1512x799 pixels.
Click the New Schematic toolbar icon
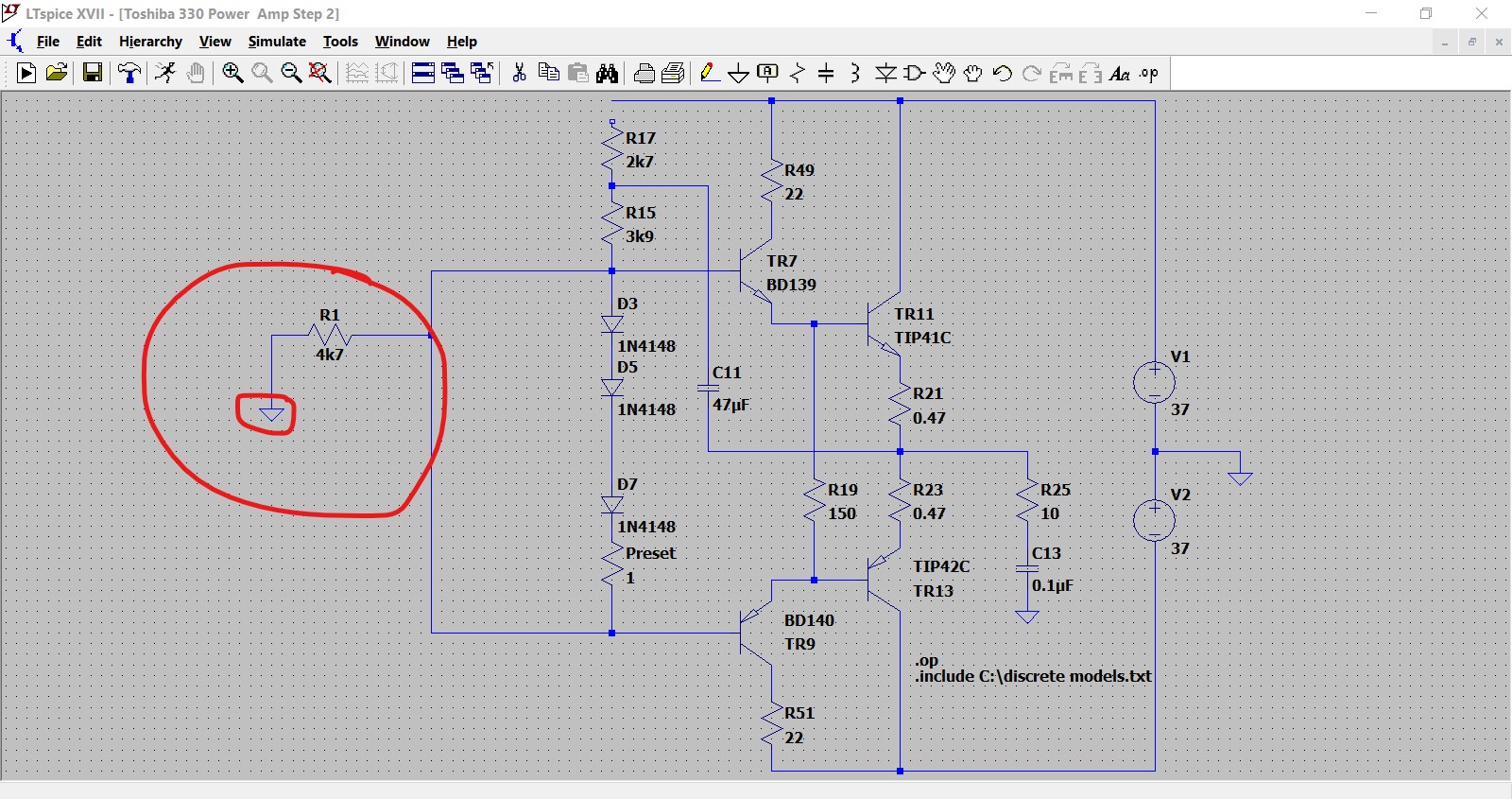[x=26, y=73]
